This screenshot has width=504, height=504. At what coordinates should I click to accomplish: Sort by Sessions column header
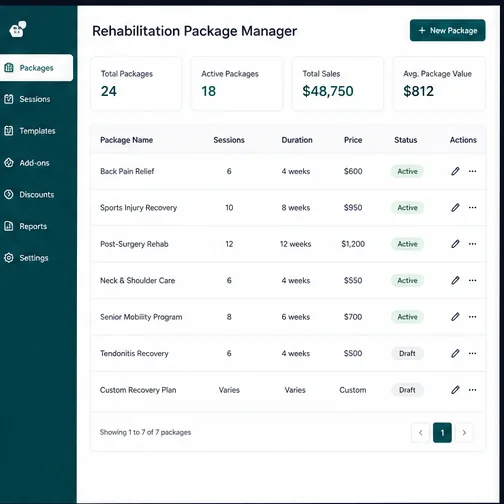click(x=229, y=140)
